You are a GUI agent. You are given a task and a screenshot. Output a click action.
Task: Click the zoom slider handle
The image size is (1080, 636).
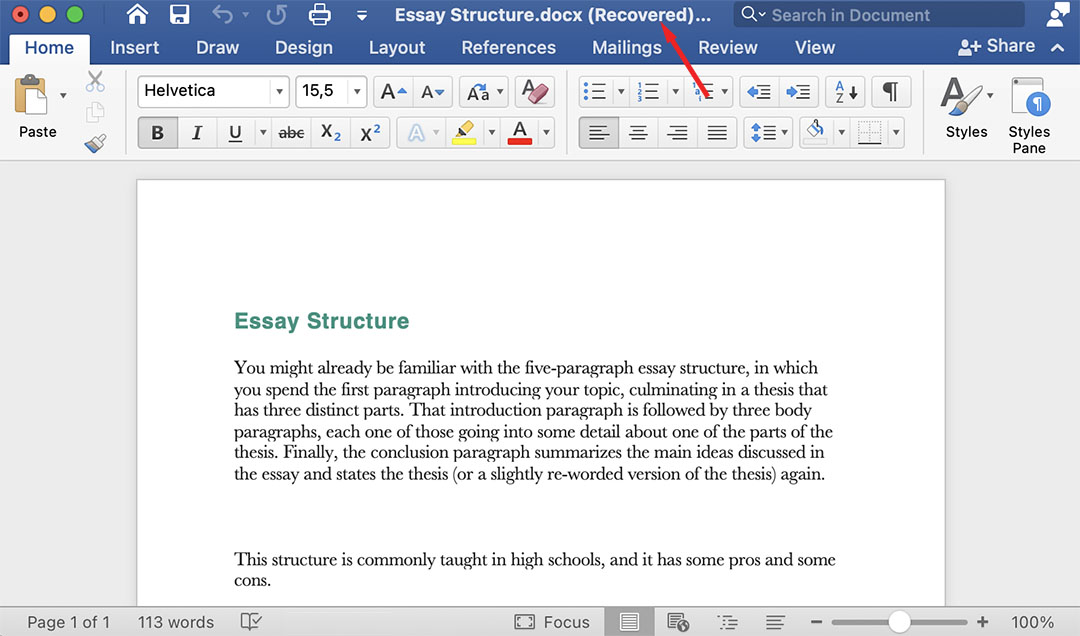click(x=899, y=622)
